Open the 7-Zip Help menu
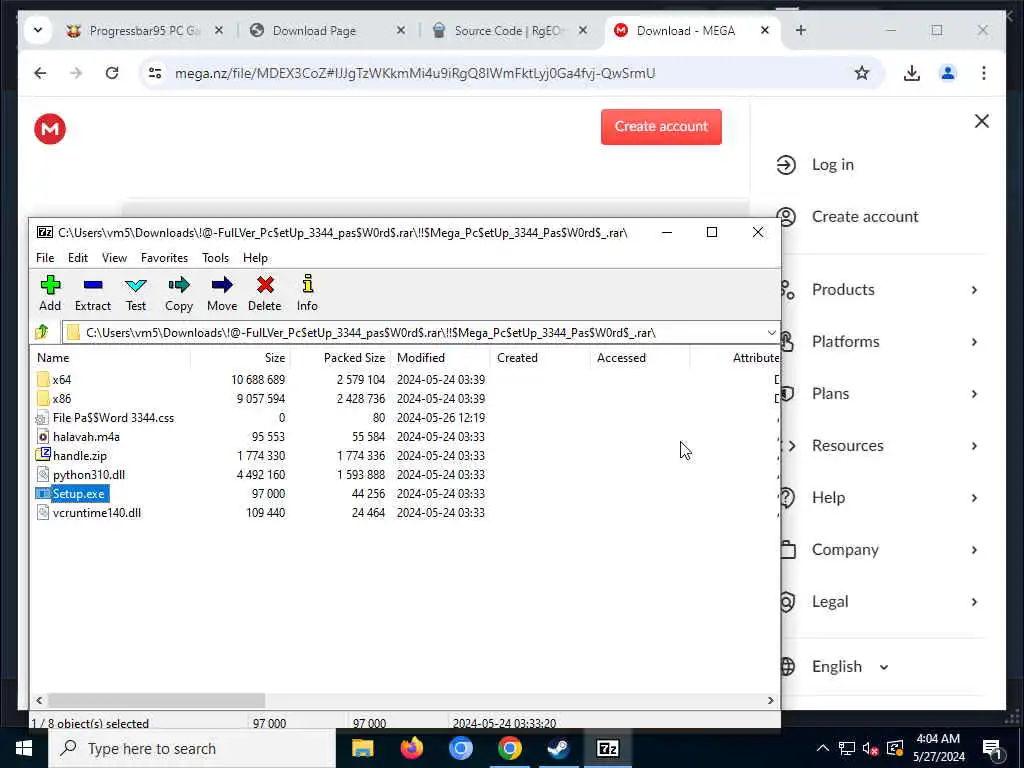Viewport: 1024px width, 768px height. [255, 258]
